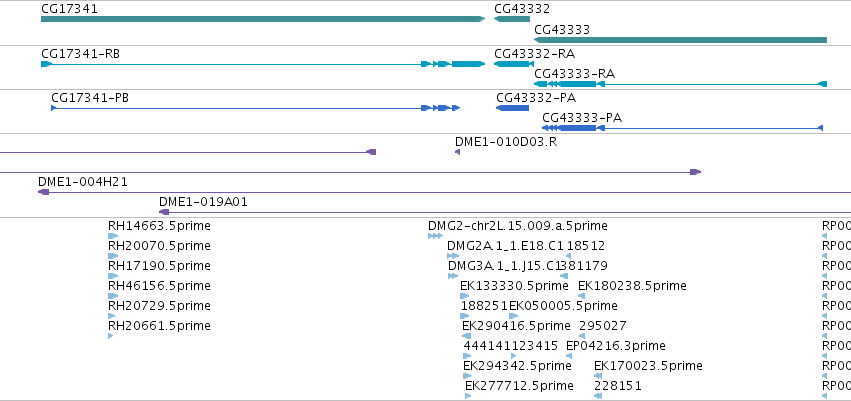
Task: Click the RH20070.5prime EST label
Action: pos(160,246)
